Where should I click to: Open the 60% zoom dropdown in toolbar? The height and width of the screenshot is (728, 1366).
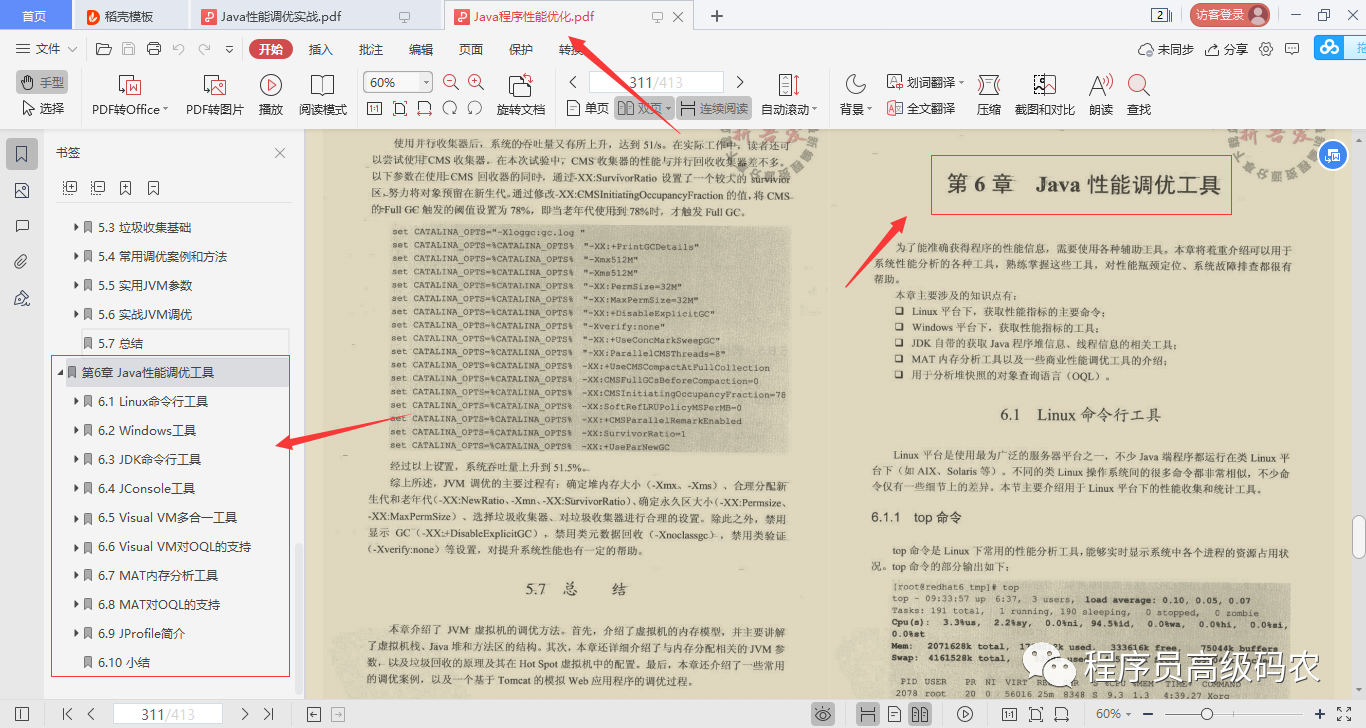click(427, 83)
